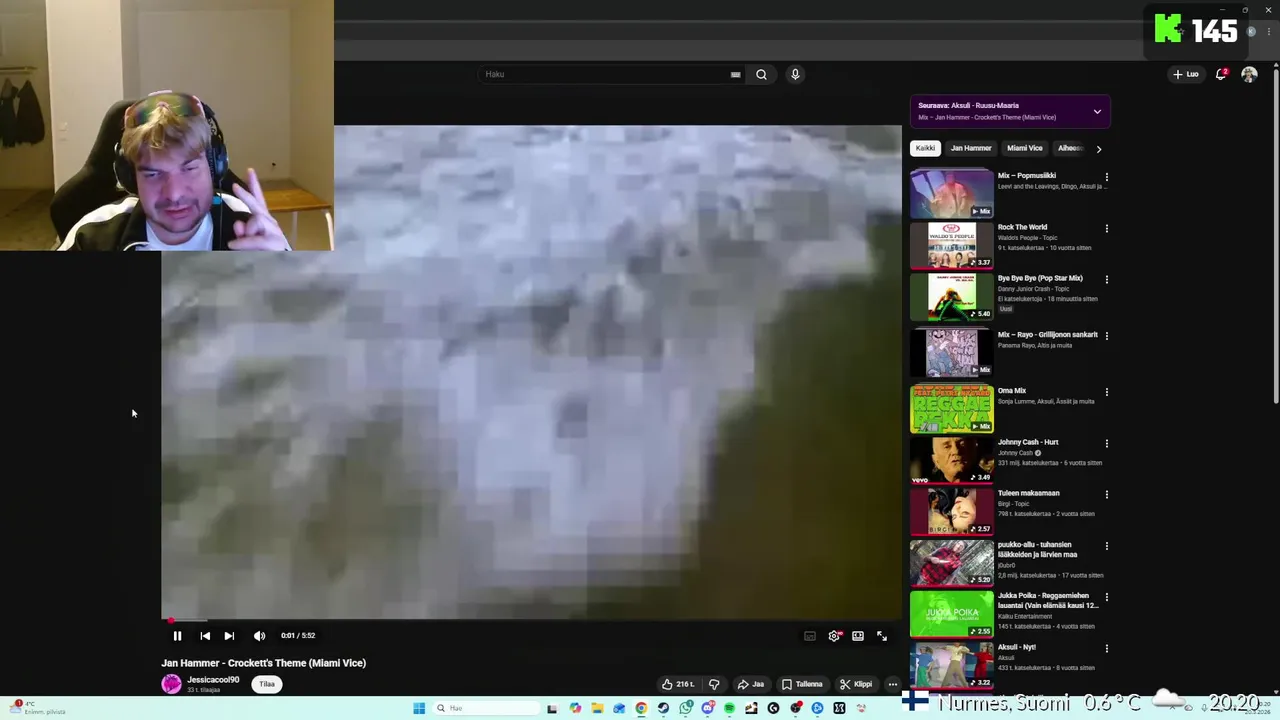Screen dimensions: 1280x720
Task: Open Rock The World video
Action: [952, 246]
